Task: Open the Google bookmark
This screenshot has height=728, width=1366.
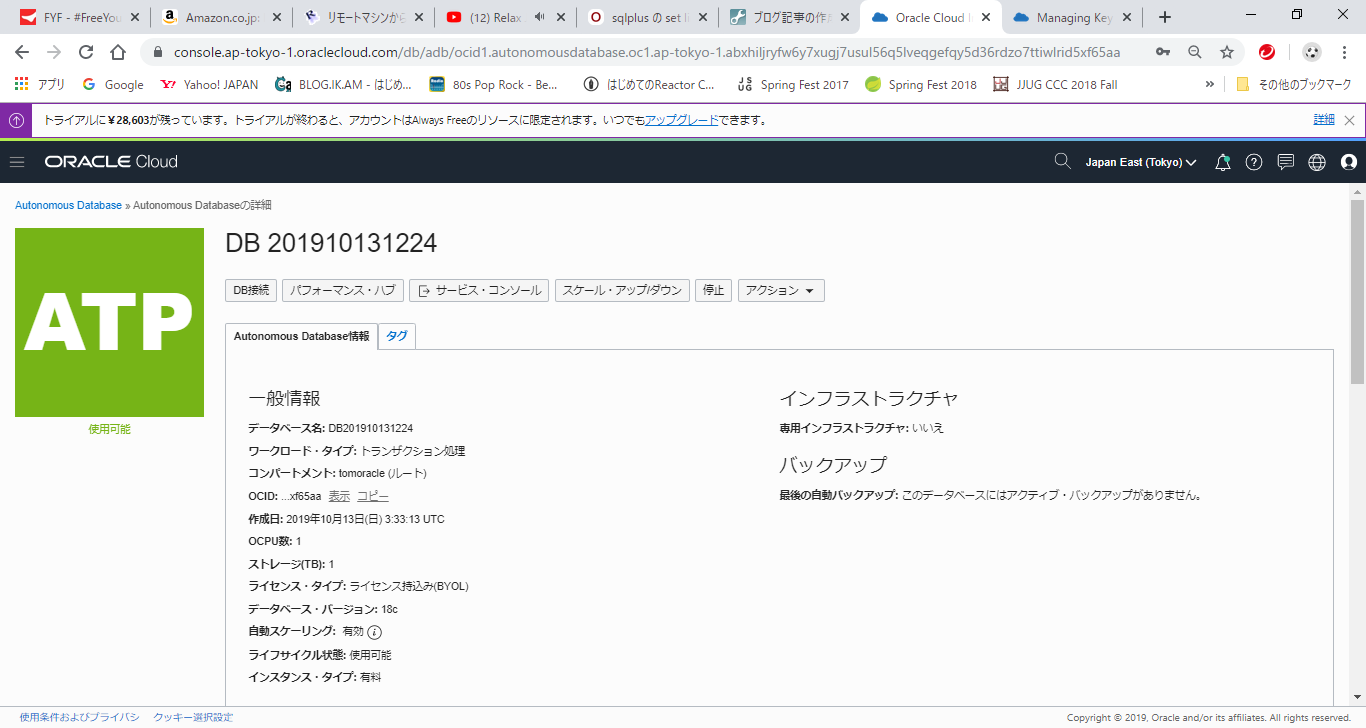Action: pyautogui.click(x=113, y=85)
